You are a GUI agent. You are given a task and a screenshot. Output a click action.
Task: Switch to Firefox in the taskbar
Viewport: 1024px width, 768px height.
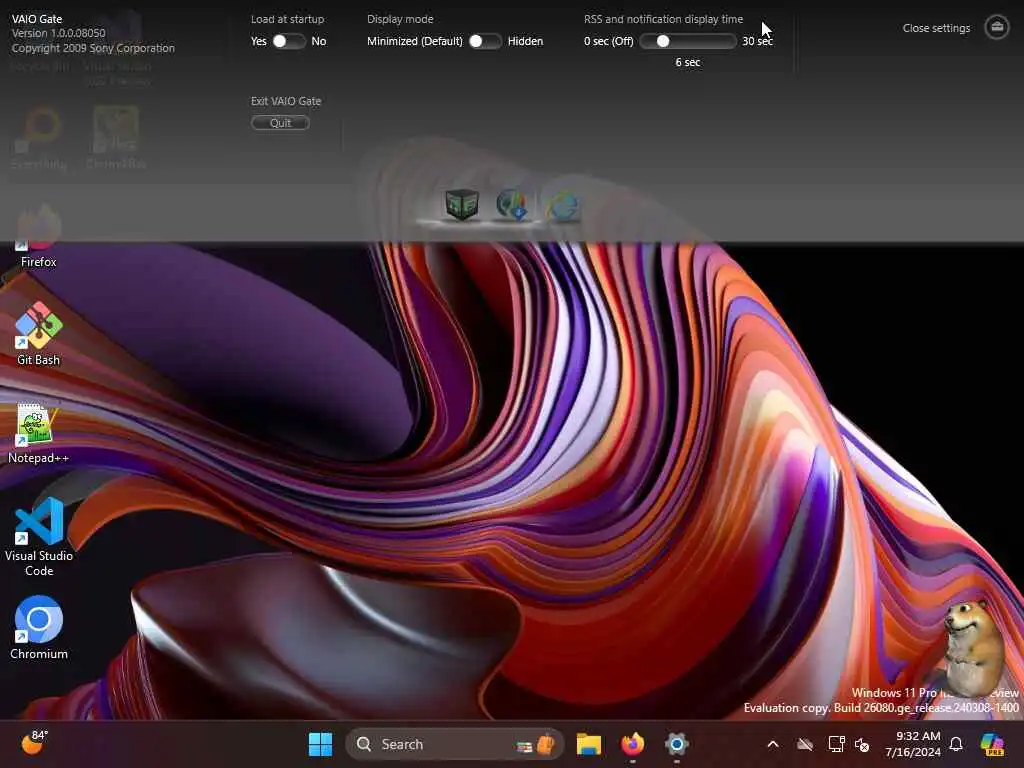tap(632, 744)
